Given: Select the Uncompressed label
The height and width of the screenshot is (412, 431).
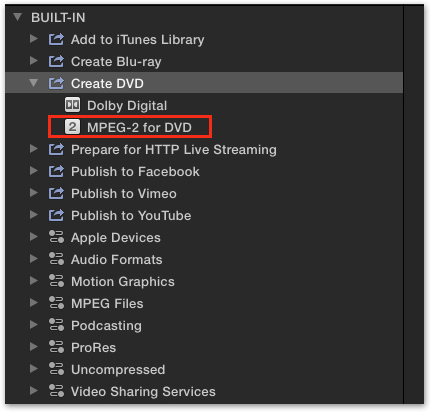Looking at the screenshot, I should coord(118,370).
